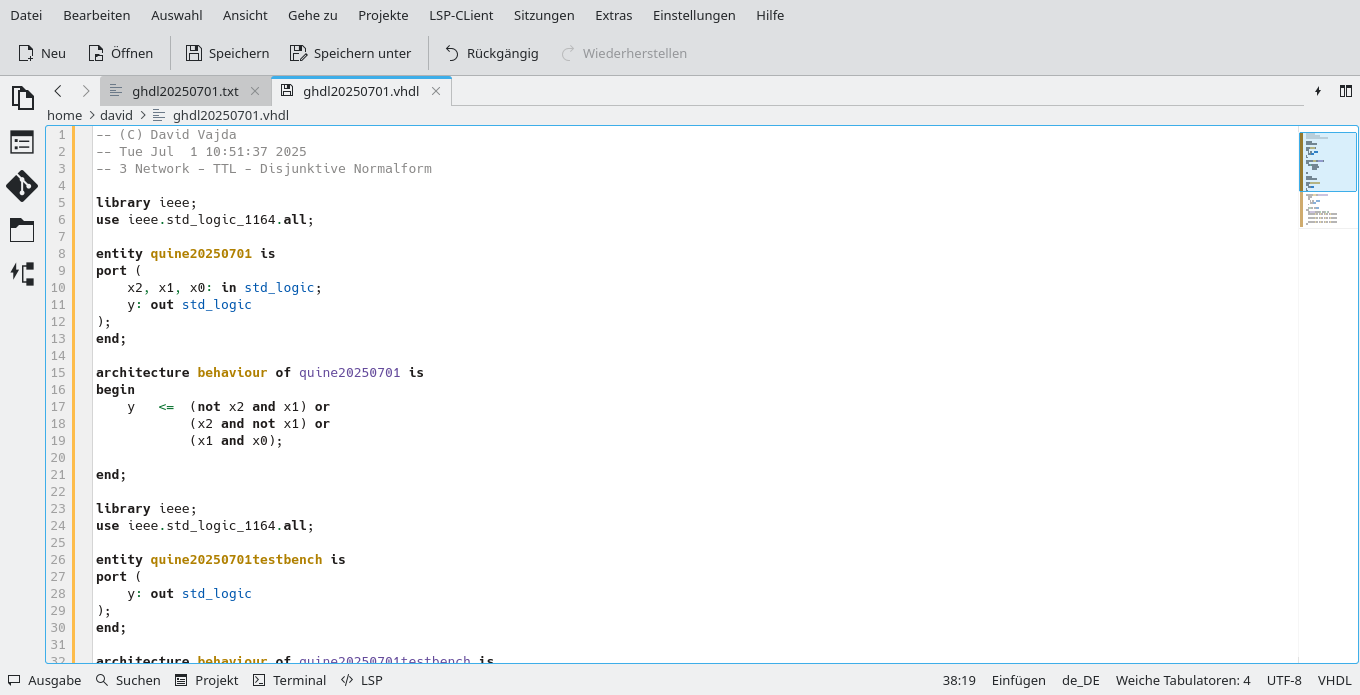Toggle Einfügen overwrite mode in status bar

tap(1018, 680)
